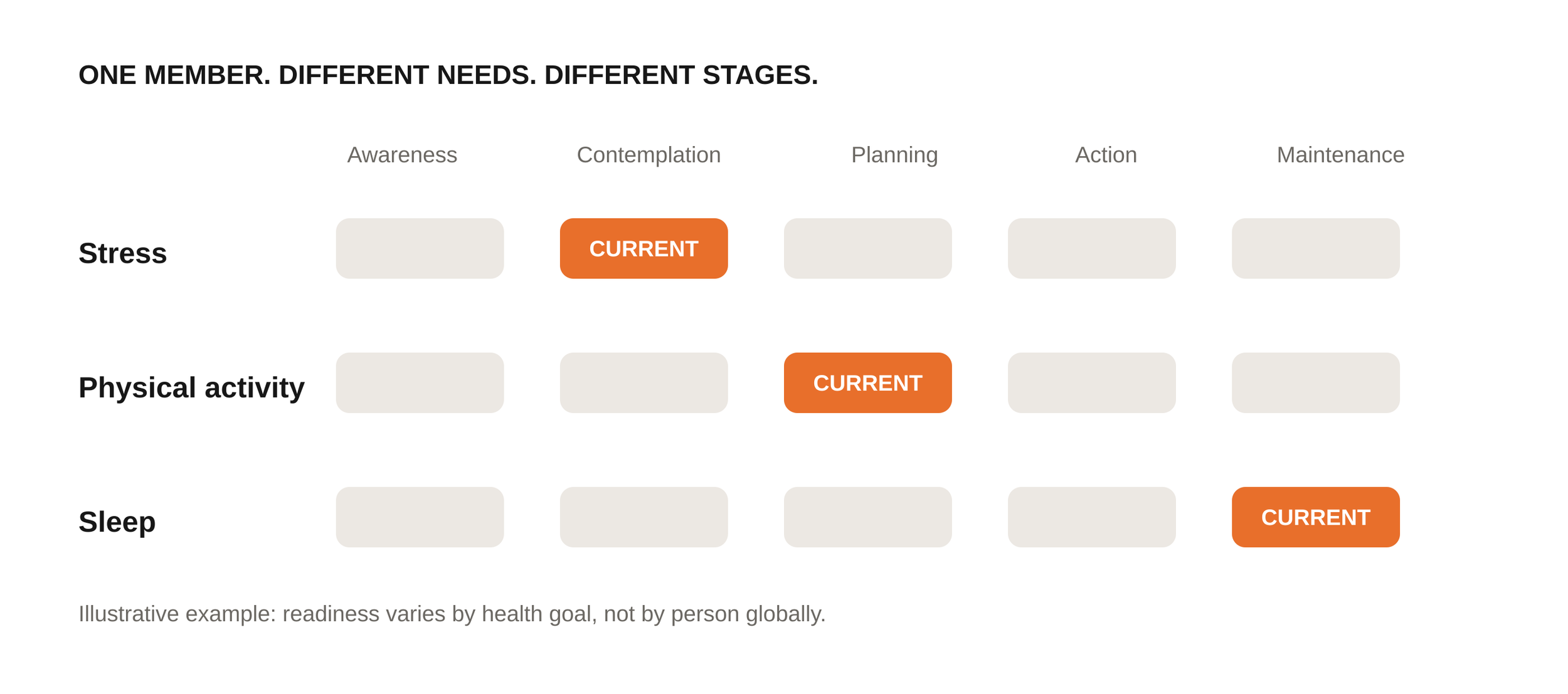1568x694 pixels.
Task: Click the Physical activity row label
Action: (191, 387)
